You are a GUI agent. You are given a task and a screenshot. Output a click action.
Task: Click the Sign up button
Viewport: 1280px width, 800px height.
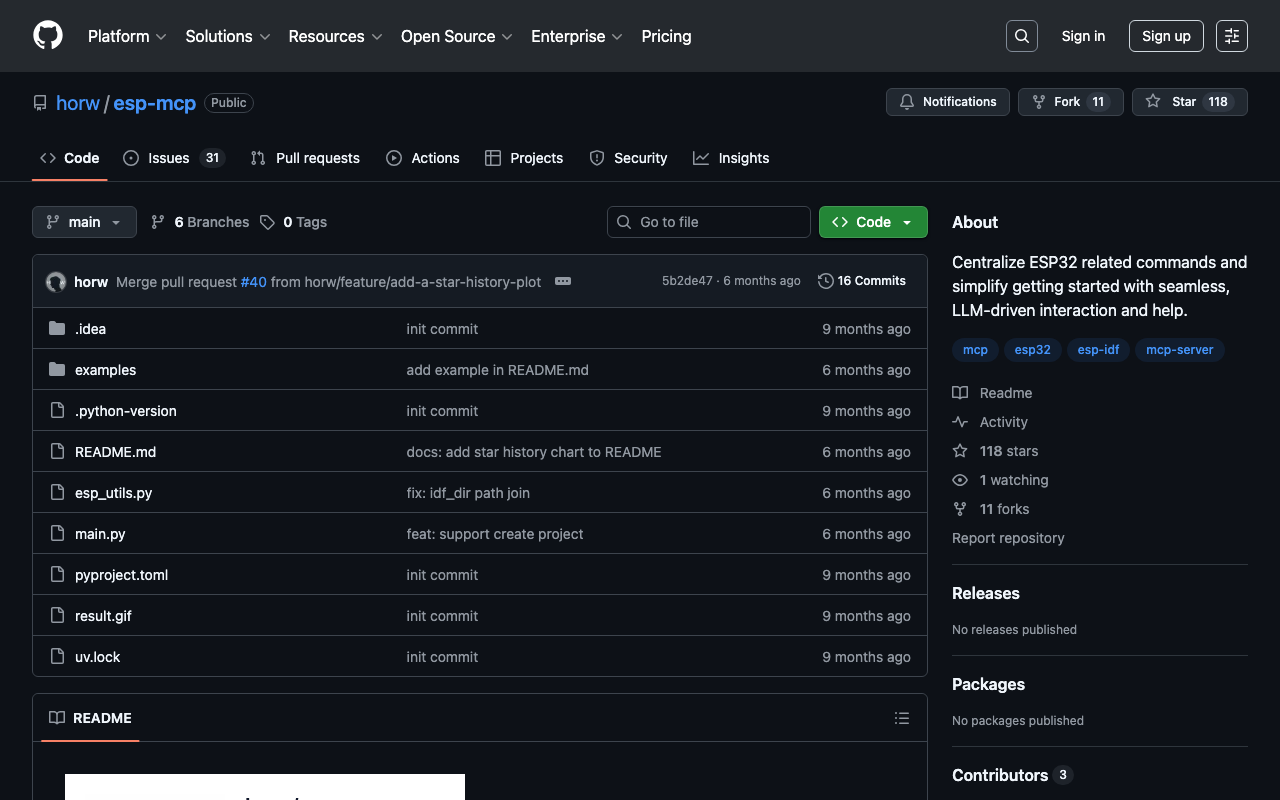coord(1165,36)
